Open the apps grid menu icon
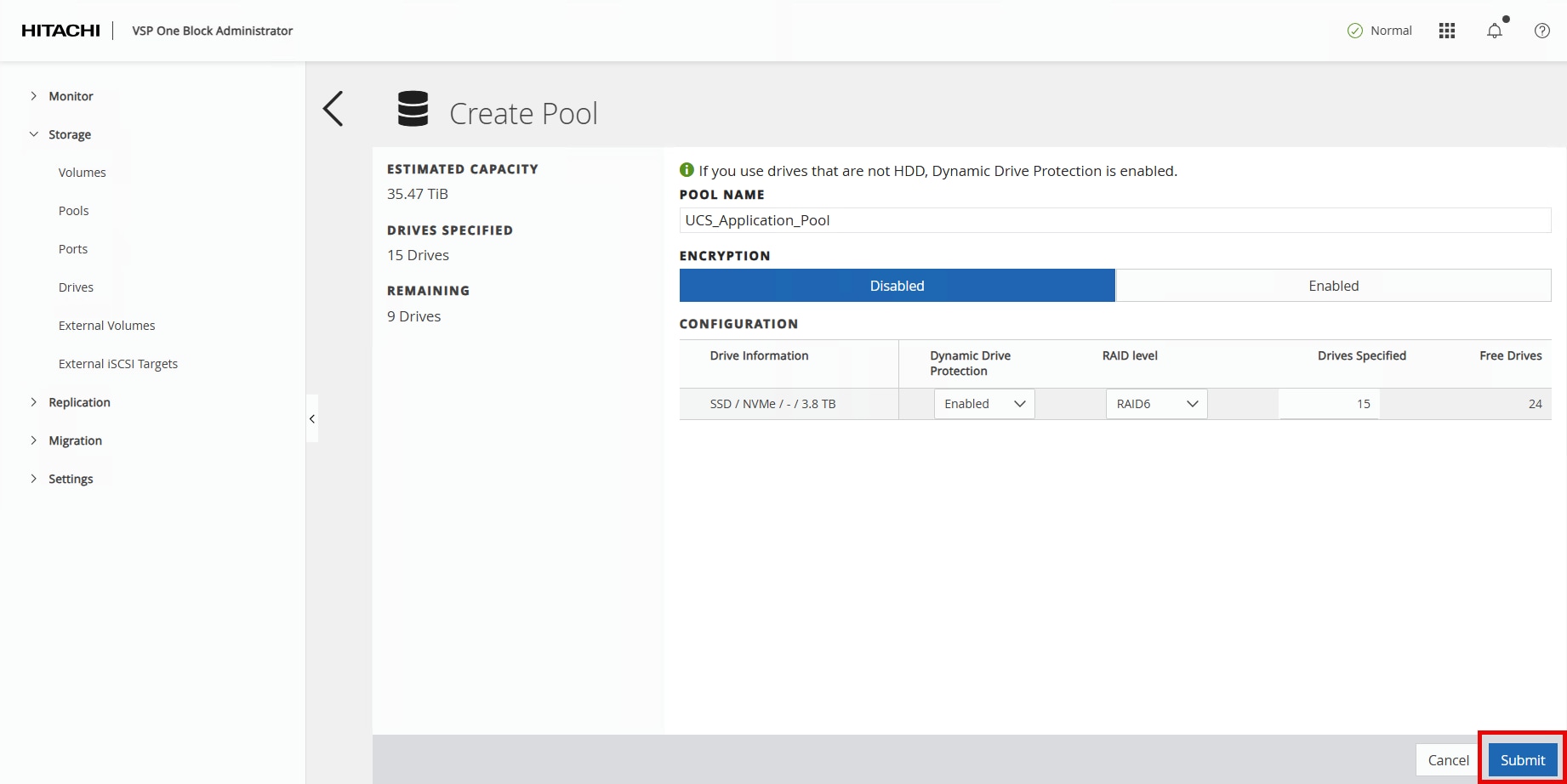This screenshot has height=784, width=1567. click(1446, 31)
